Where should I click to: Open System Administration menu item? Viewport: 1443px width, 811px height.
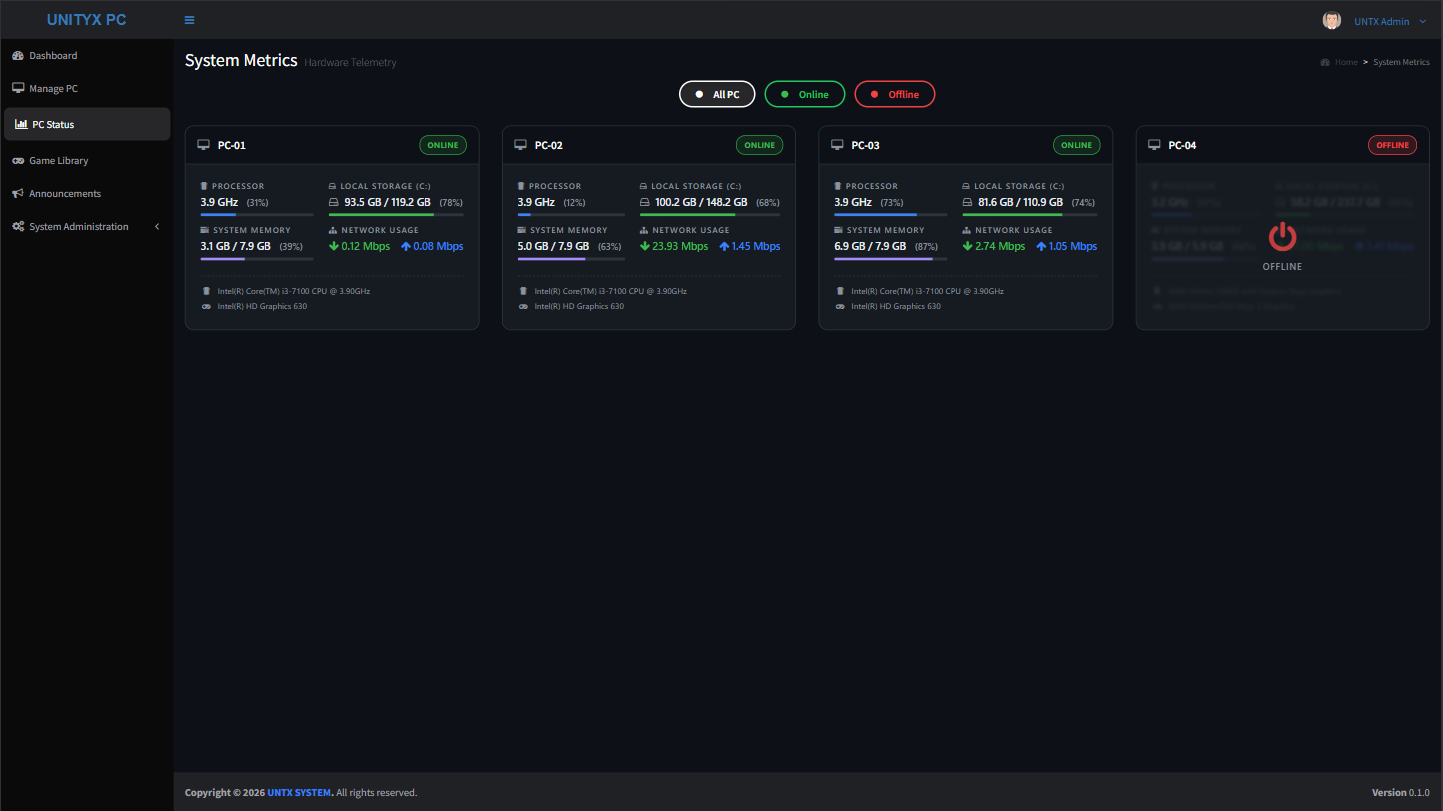pos(87,227)
